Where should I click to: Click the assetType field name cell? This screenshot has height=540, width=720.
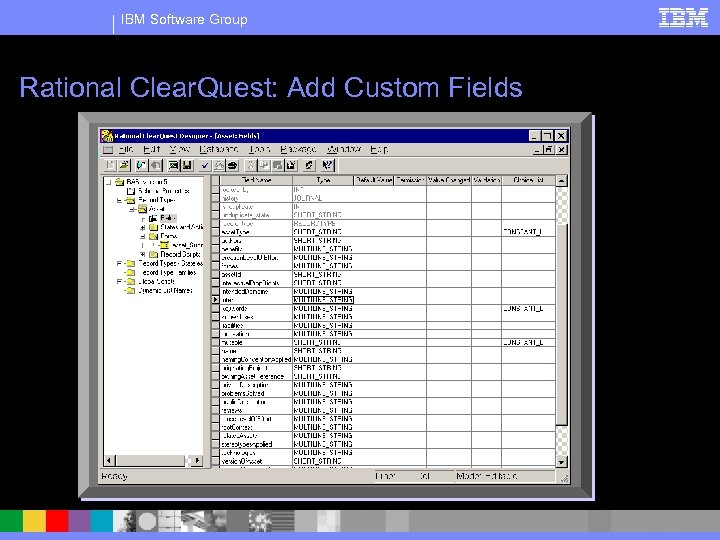coord(256,232)
